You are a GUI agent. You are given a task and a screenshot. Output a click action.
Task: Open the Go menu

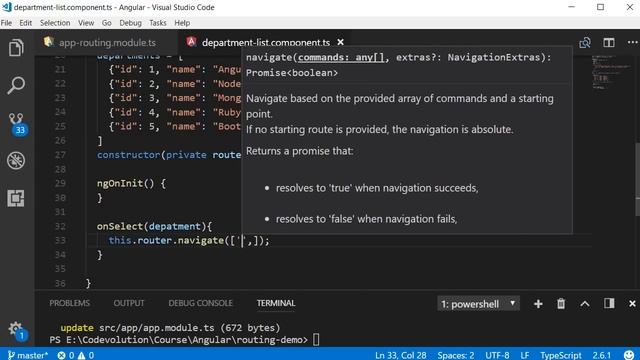[x=107, y=23]
